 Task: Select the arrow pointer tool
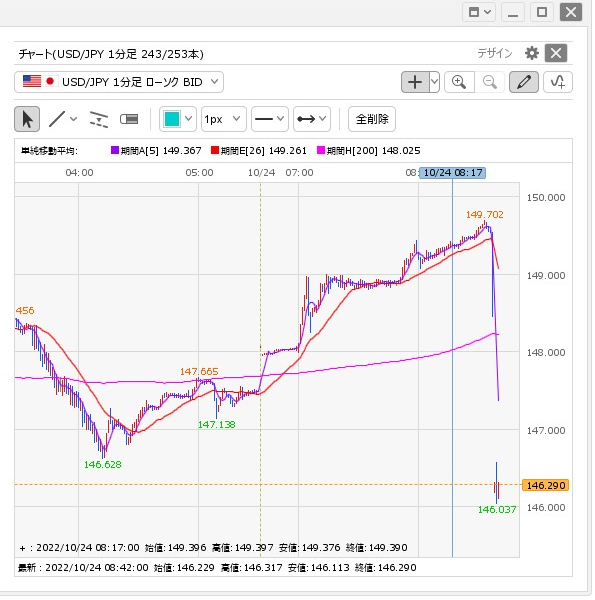tap(27, 119)
